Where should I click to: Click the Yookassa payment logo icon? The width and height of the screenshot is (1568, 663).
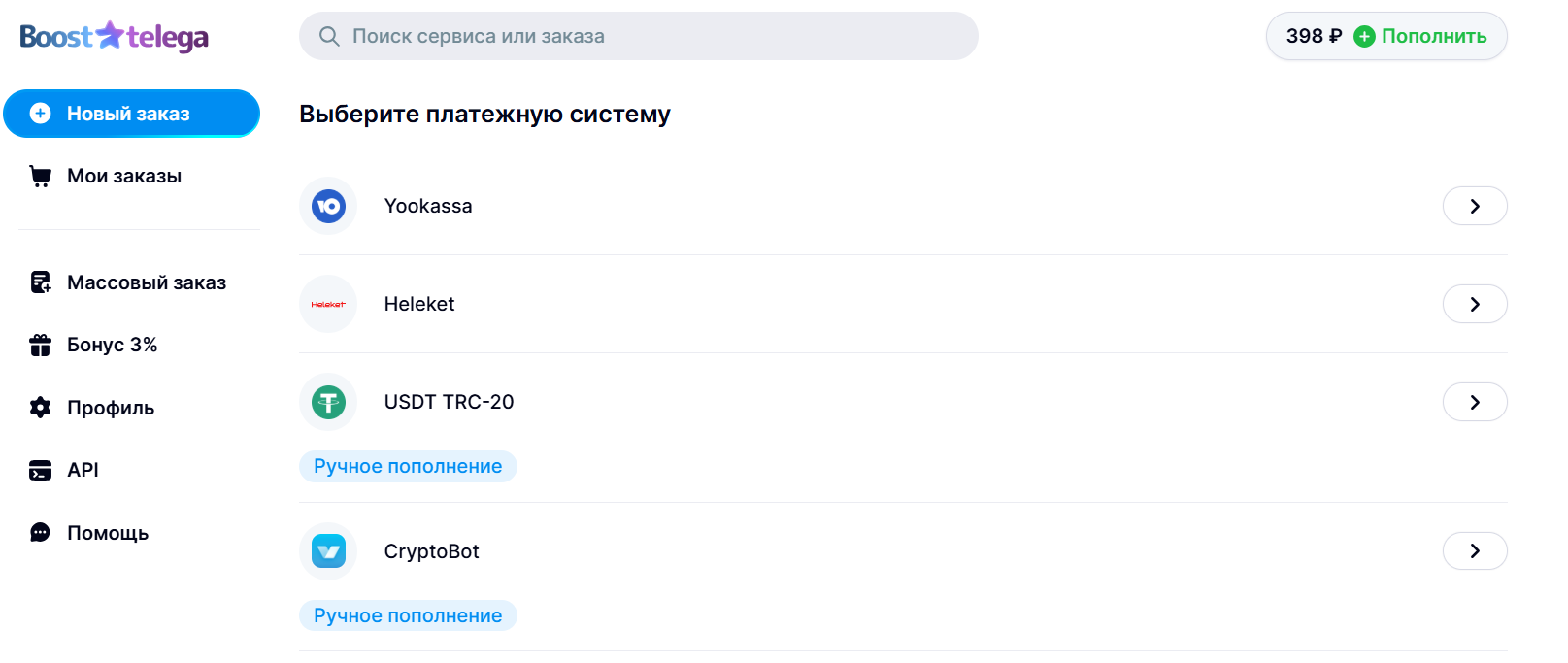[328, 206]
